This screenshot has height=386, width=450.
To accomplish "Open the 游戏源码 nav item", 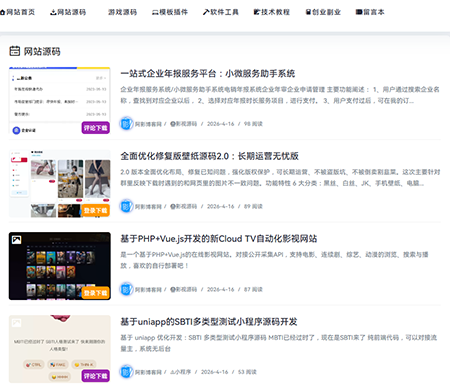I will pos(122,12).
